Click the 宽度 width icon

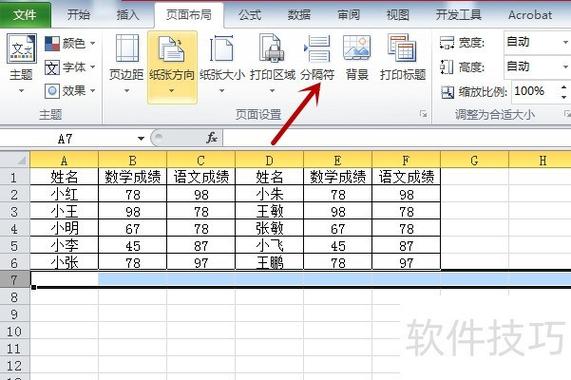[447, 43]
